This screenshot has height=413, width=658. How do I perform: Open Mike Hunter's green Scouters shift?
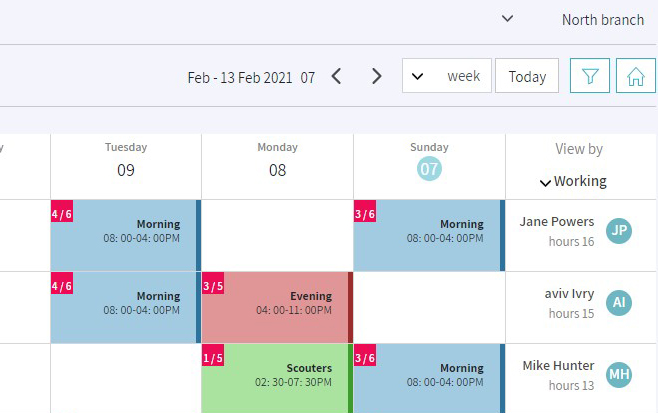pyautogui.click(x=277, y=379)
